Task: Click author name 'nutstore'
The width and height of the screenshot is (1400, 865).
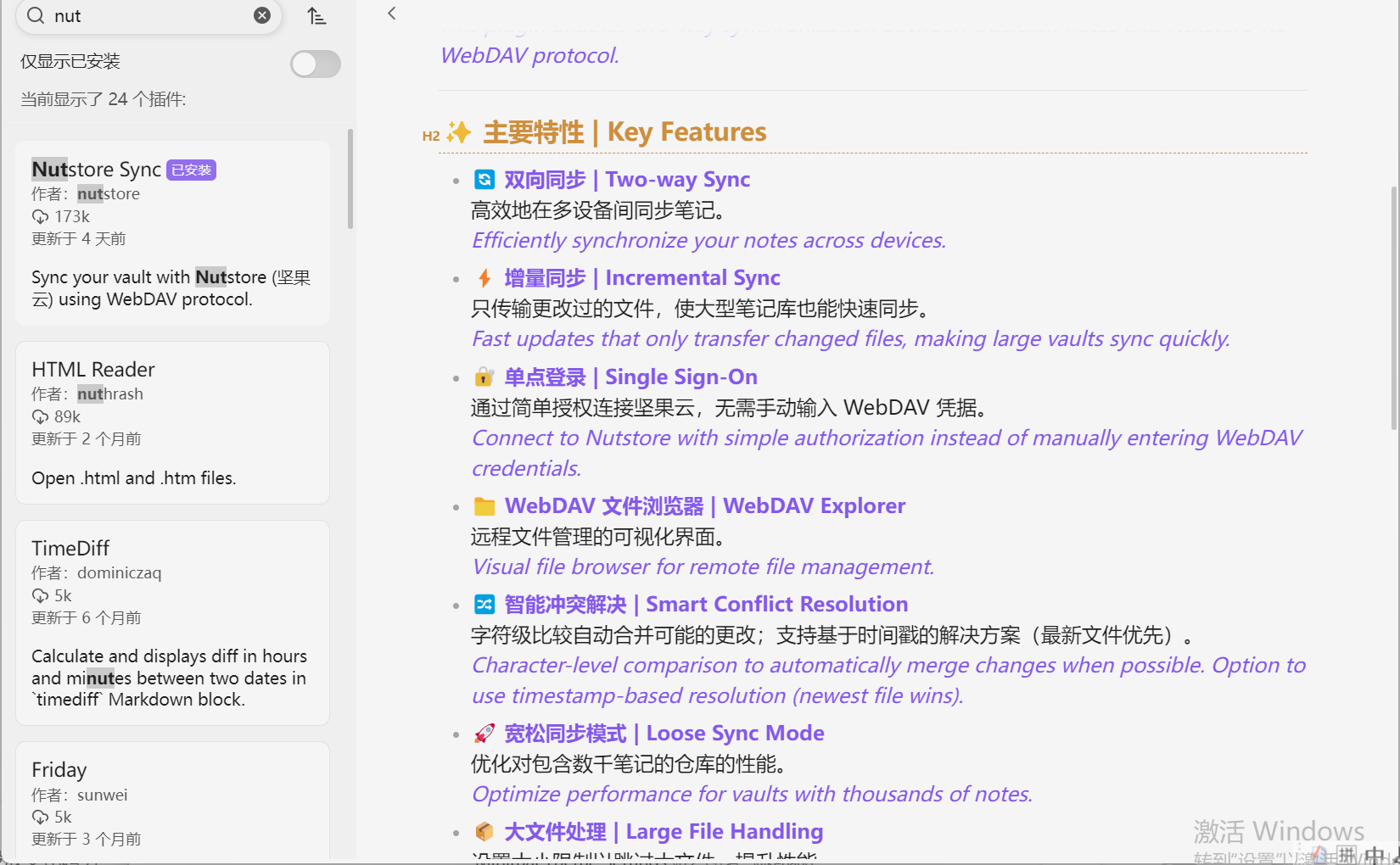Action: [109, 194]
